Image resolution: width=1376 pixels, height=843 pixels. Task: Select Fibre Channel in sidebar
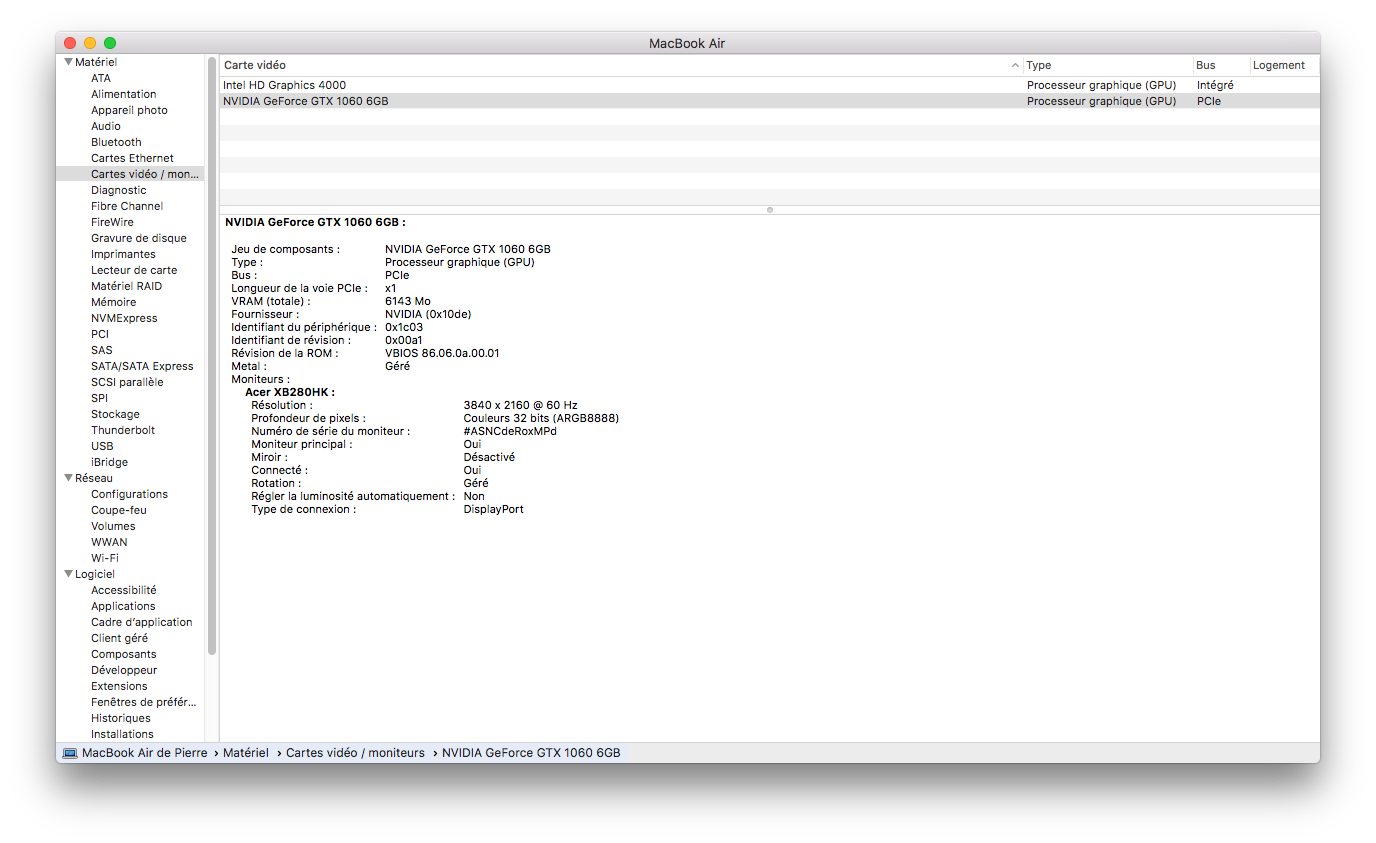pos(127,206)
